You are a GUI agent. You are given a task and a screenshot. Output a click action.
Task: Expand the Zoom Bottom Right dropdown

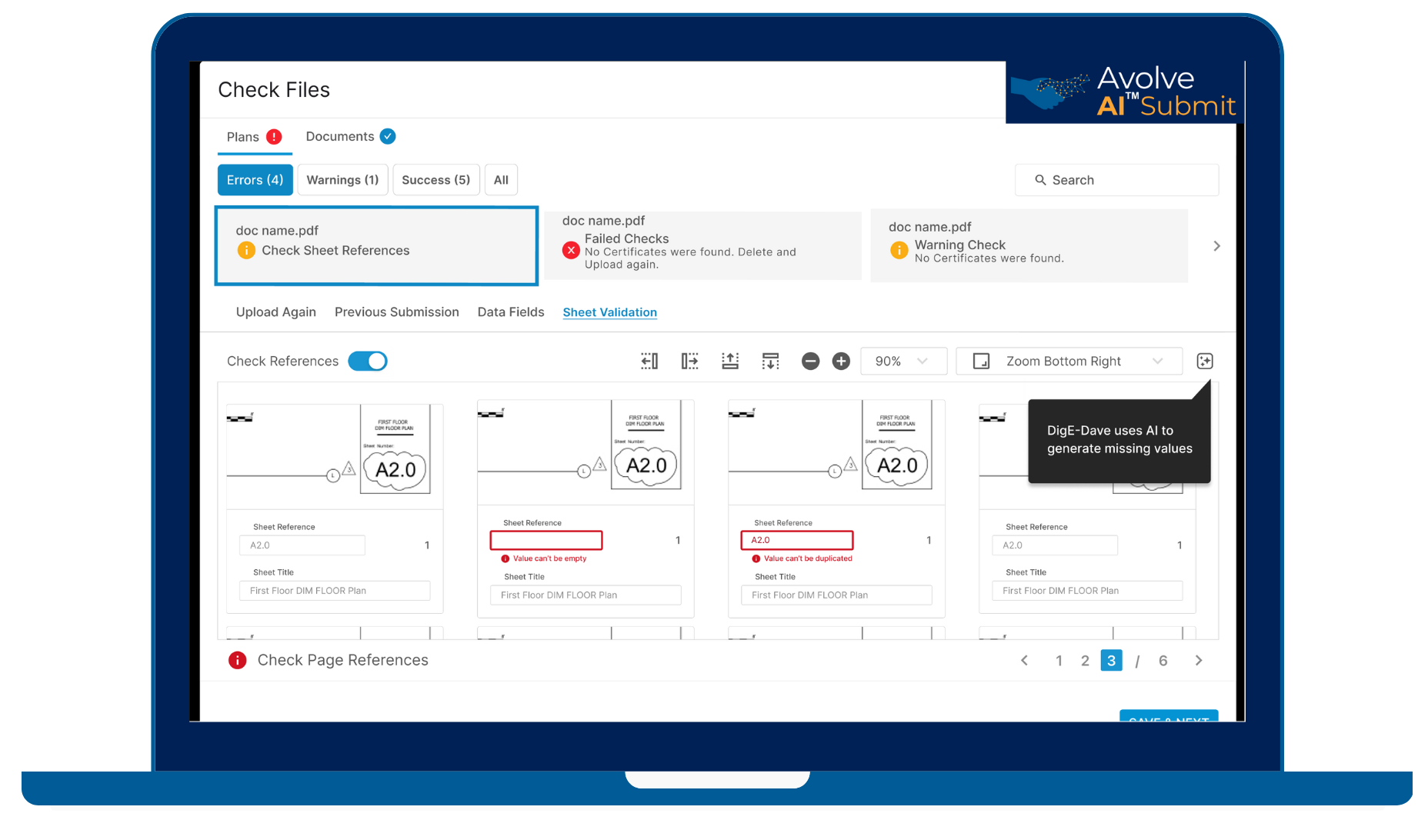tap(1068, 362)
